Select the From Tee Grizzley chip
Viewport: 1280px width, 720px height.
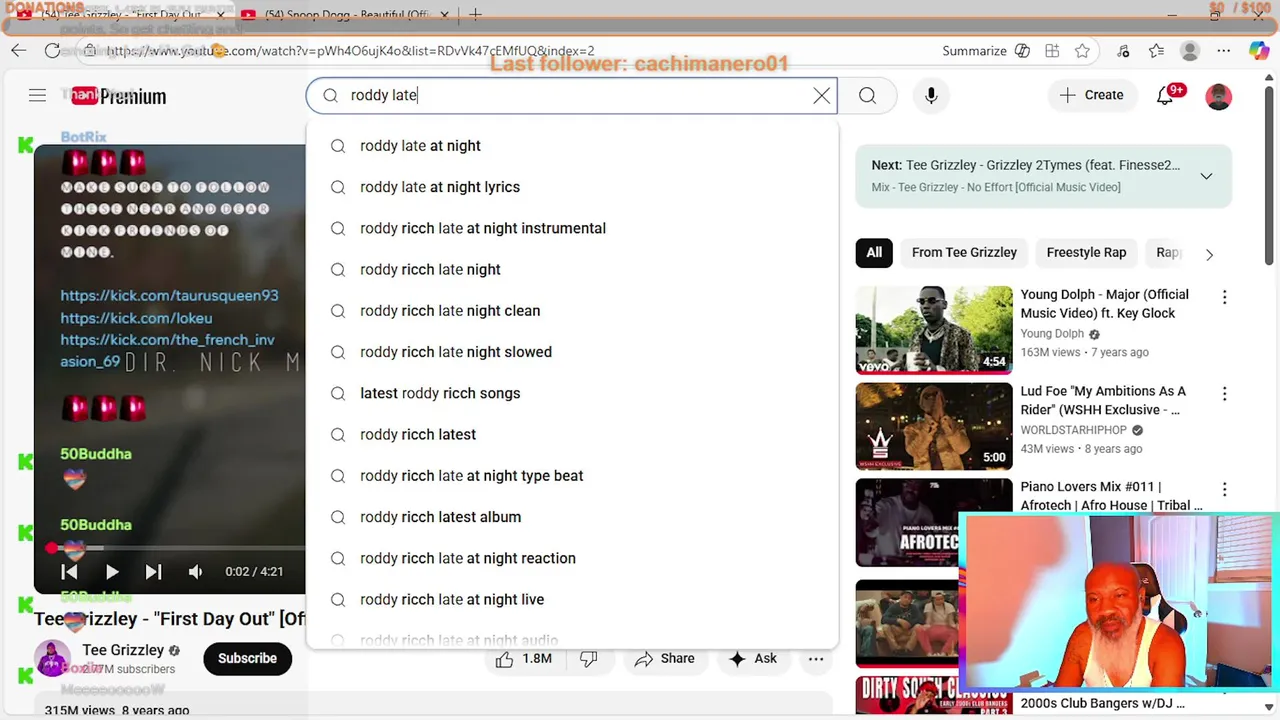click(964, 253)
